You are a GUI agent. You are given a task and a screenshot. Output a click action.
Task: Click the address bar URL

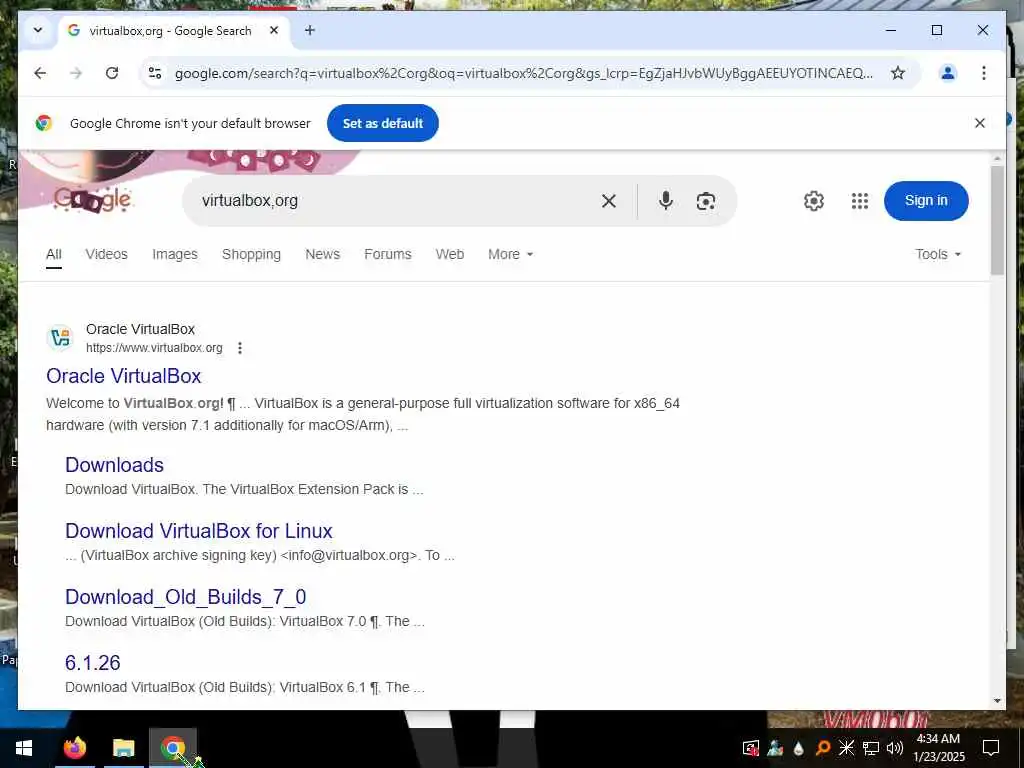point(524,73)
